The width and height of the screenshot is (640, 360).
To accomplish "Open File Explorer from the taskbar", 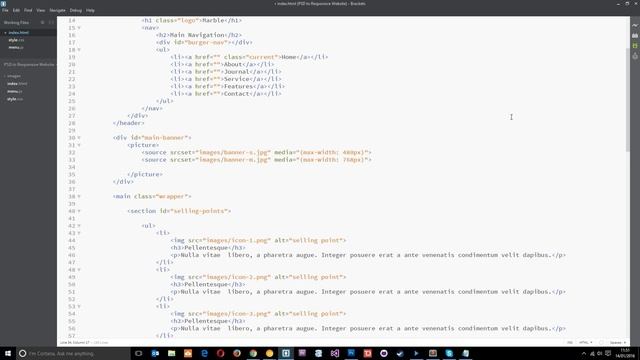I will tap(171, 353).
